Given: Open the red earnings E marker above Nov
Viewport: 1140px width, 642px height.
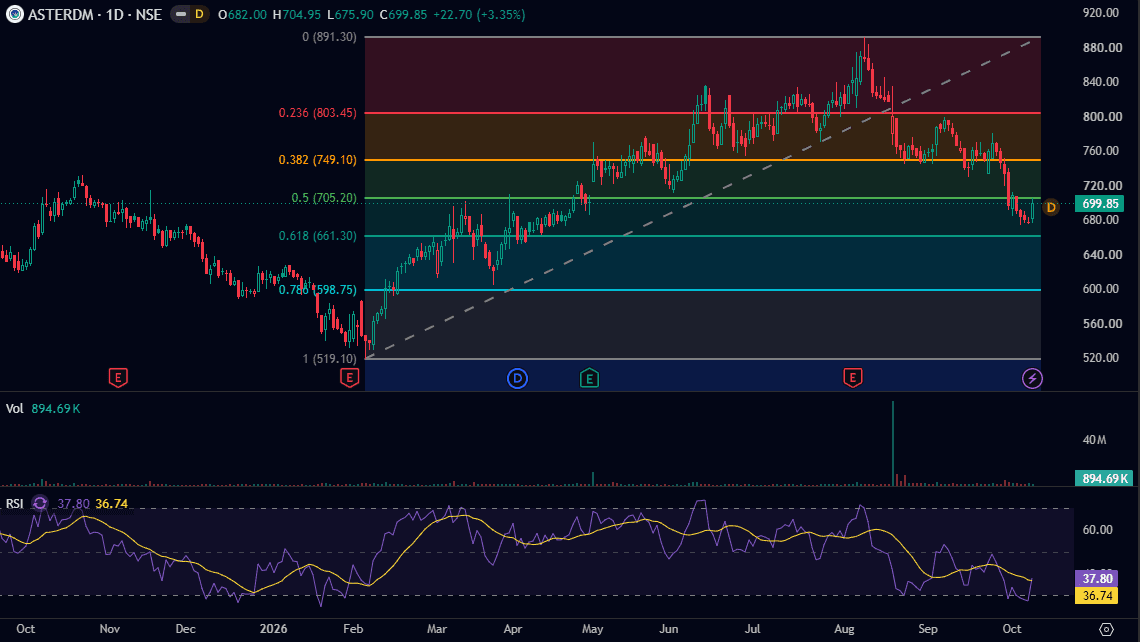Looking at the screenshot, I should [x=118, y=377].
